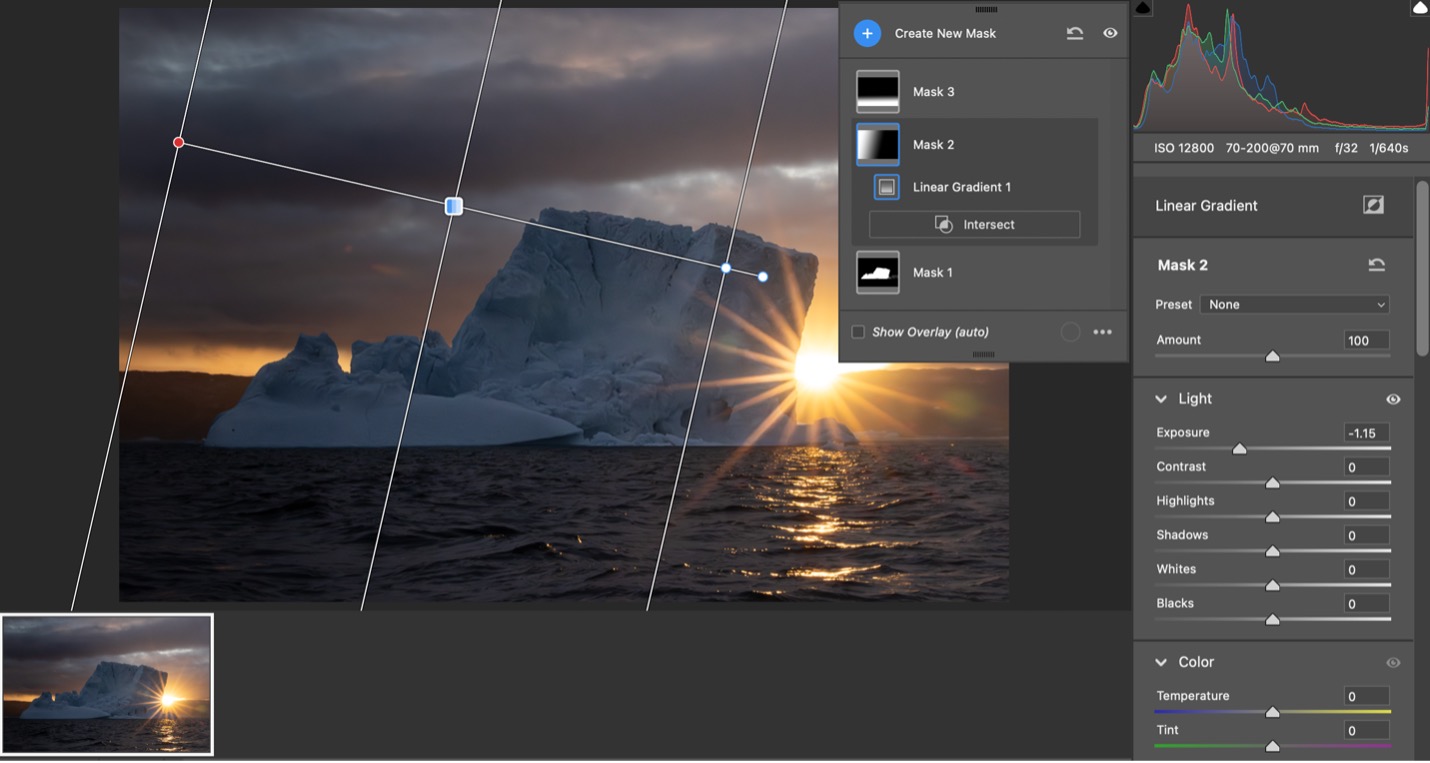Click the overlay color circle swatch
1430x763 pixels.
coord(1070,332)
